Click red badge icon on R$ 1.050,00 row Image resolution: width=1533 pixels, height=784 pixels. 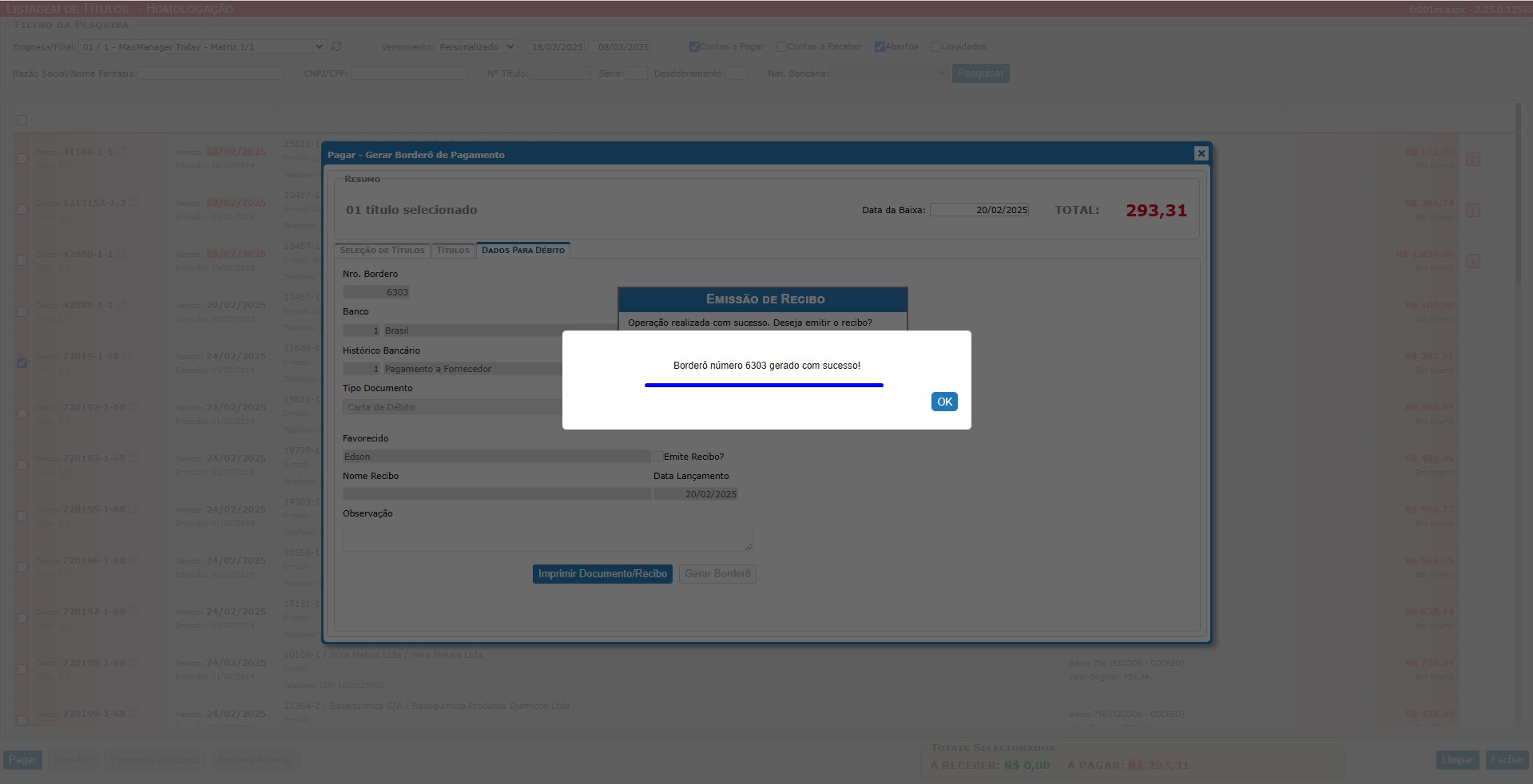click(1473, 261)
